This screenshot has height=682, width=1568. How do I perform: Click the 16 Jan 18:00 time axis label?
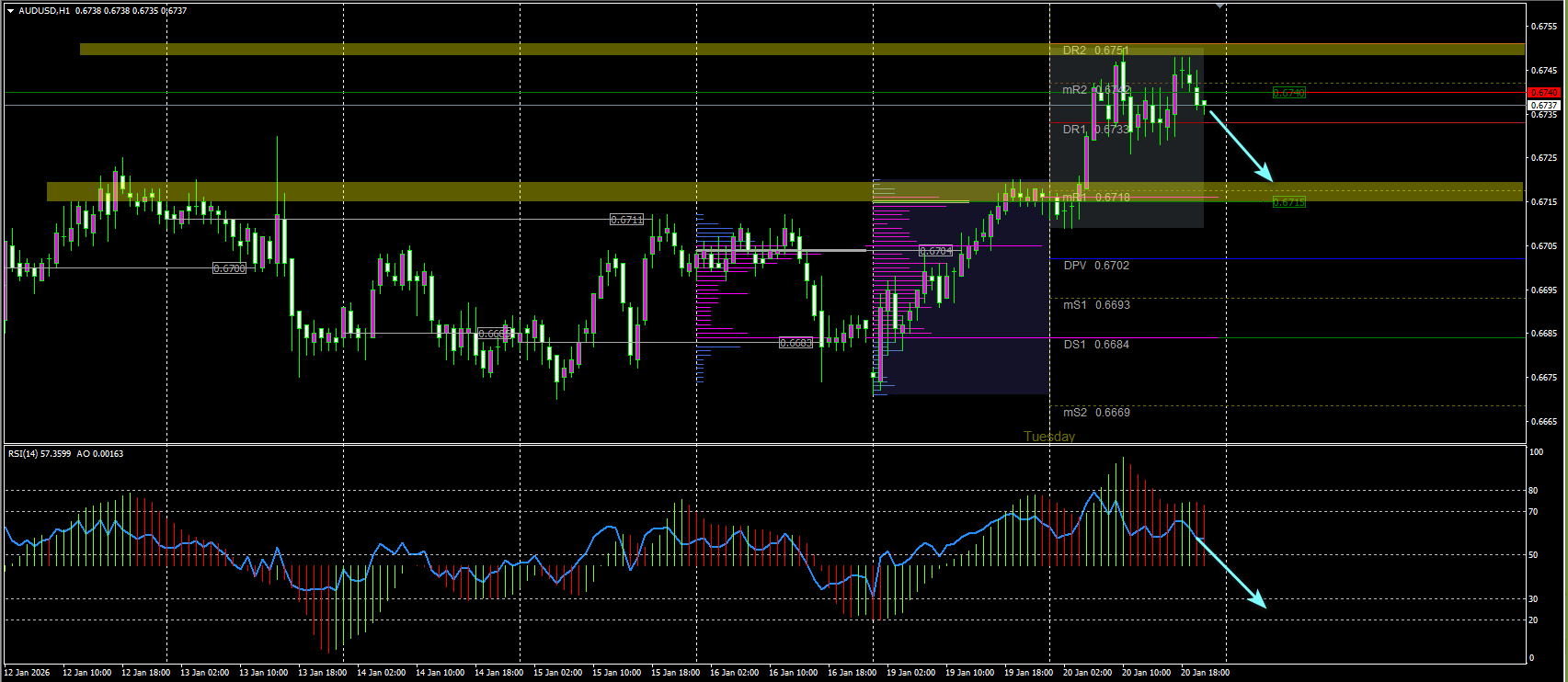click(x=852, y=673)
